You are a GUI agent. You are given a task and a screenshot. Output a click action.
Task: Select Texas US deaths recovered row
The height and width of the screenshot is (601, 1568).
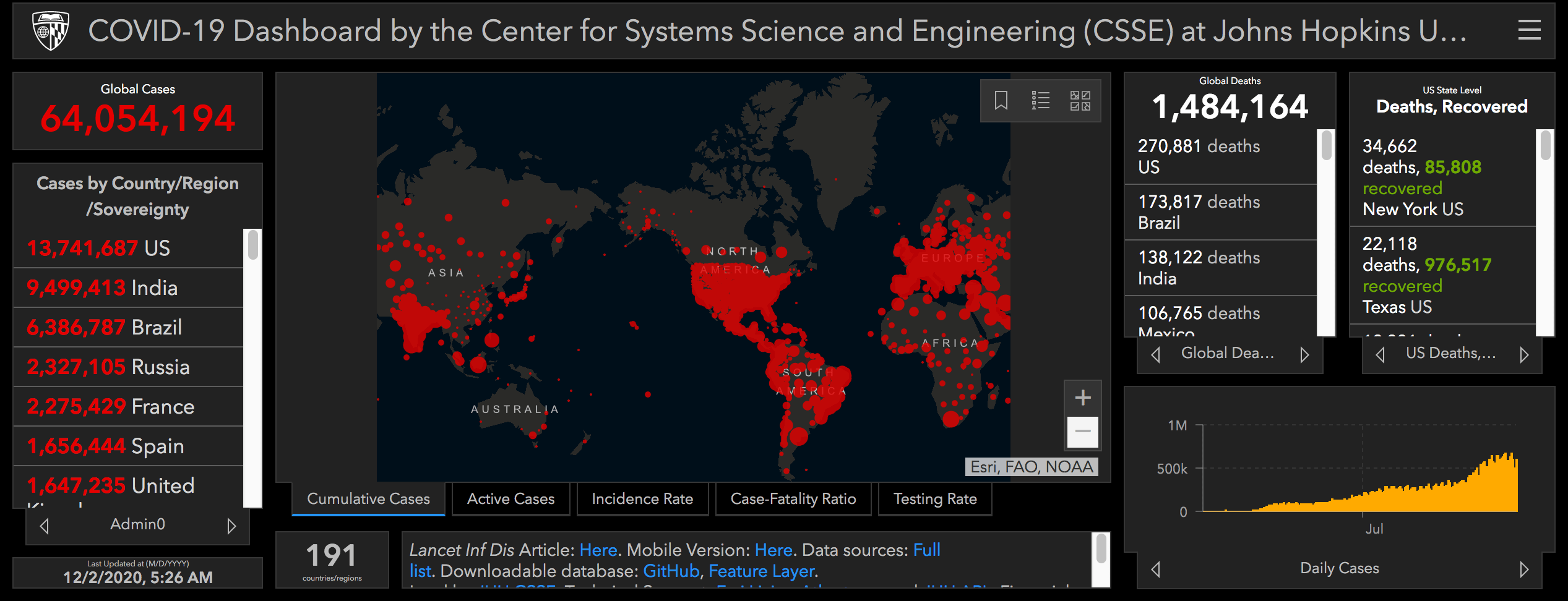[1443, 275]
